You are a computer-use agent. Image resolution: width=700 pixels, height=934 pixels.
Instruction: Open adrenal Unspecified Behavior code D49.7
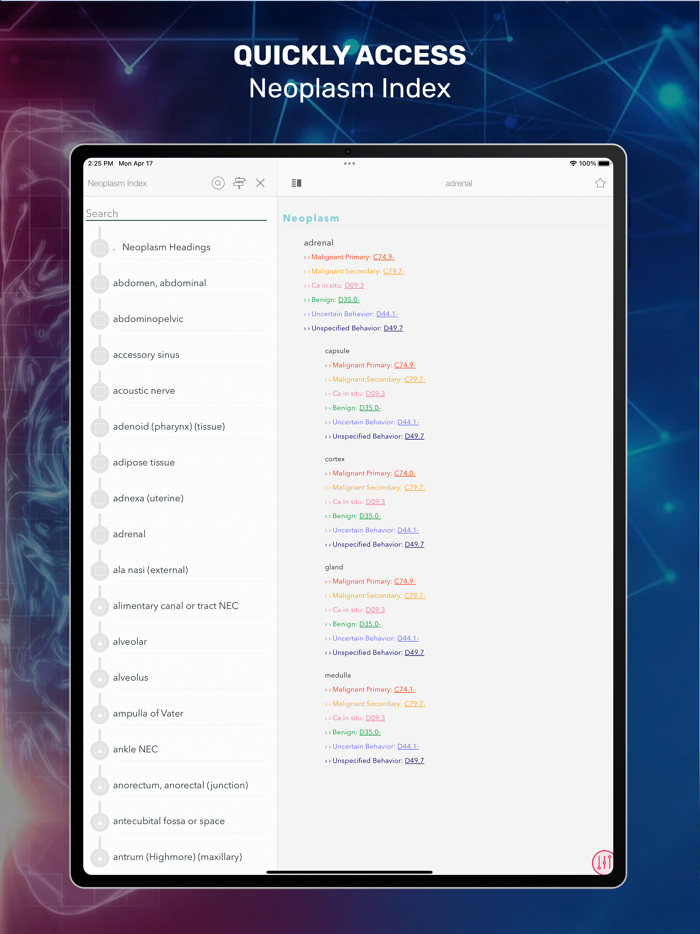tap(393, 328)
